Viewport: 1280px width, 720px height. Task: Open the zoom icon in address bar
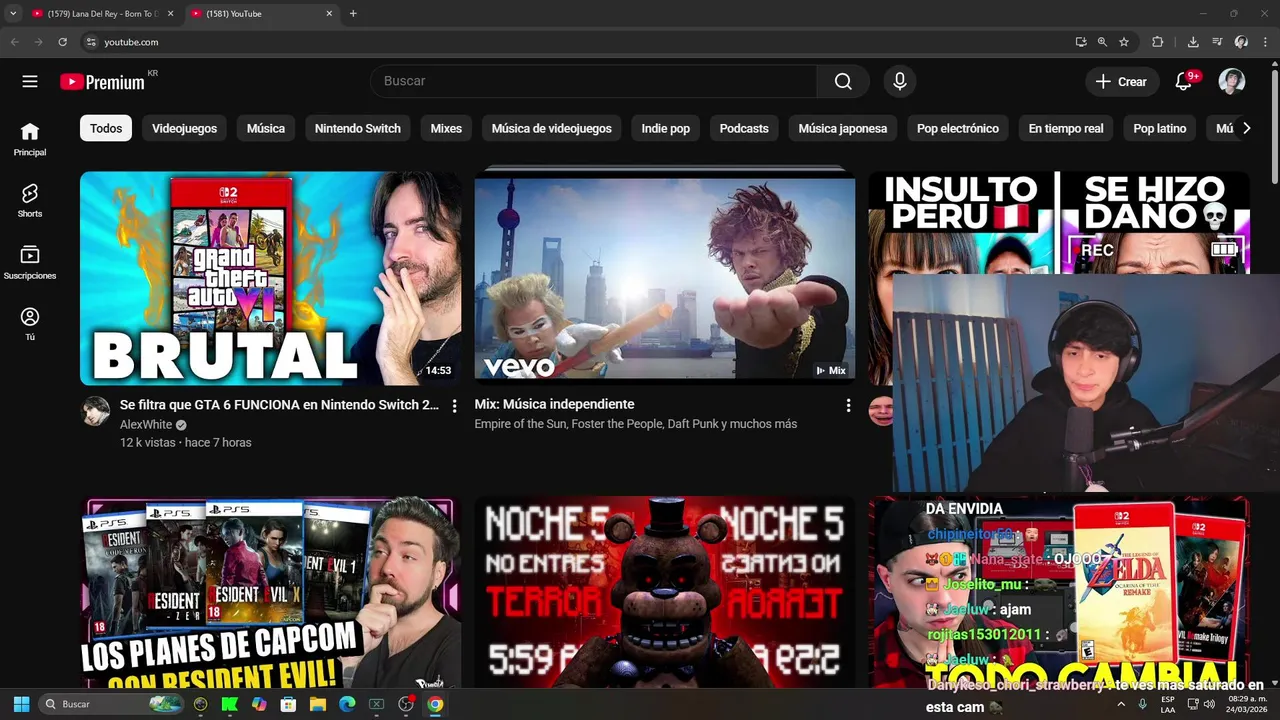[x=1102, y=42]
